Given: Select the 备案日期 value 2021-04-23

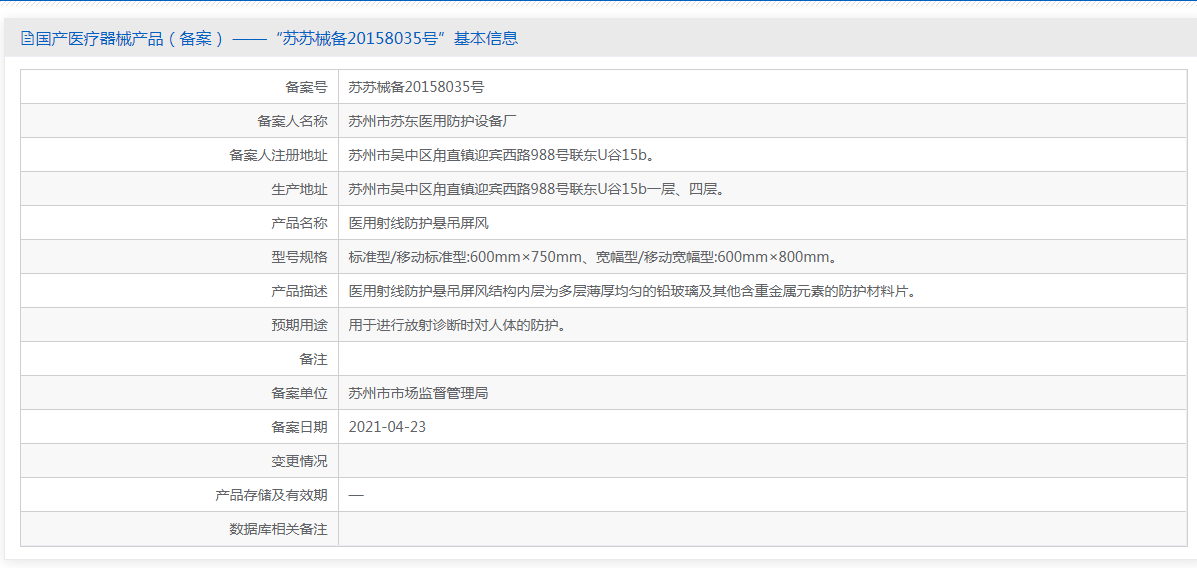Looking at the screenshot, I should [x=387, y=427].
